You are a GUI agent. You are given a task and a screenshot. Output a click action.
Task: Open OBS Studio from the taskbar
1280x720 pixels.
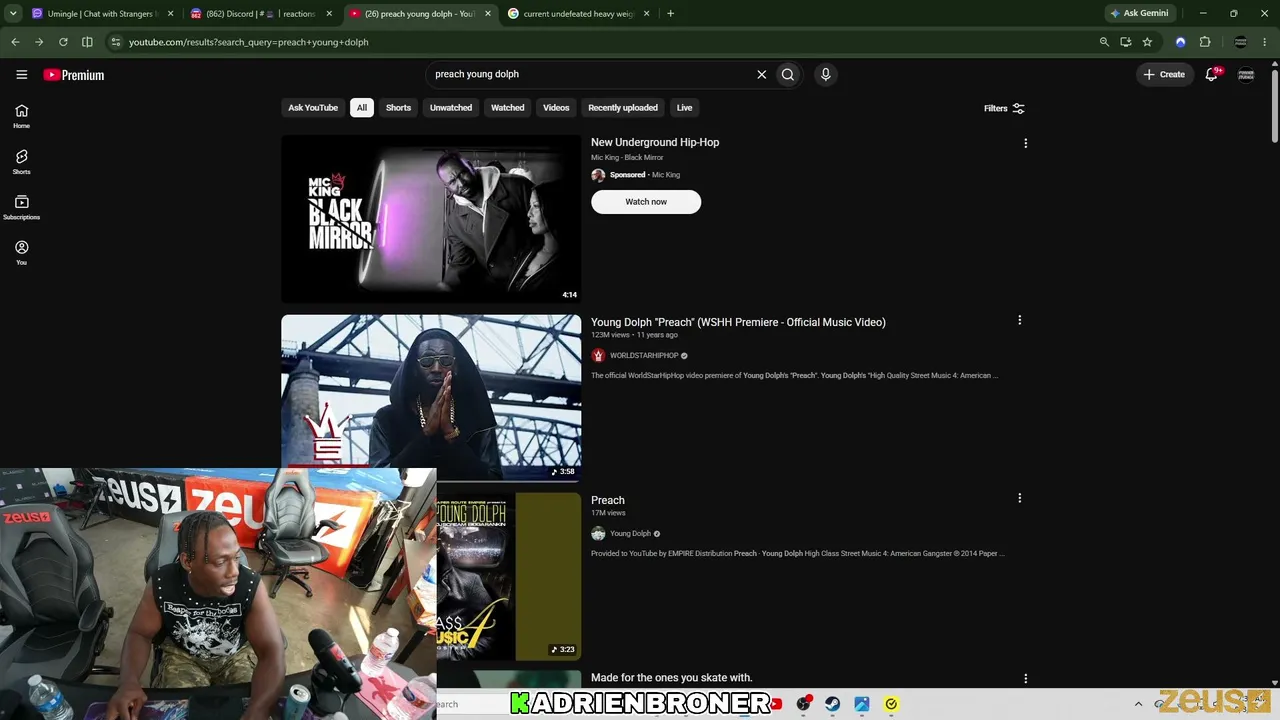pos(803,704)
